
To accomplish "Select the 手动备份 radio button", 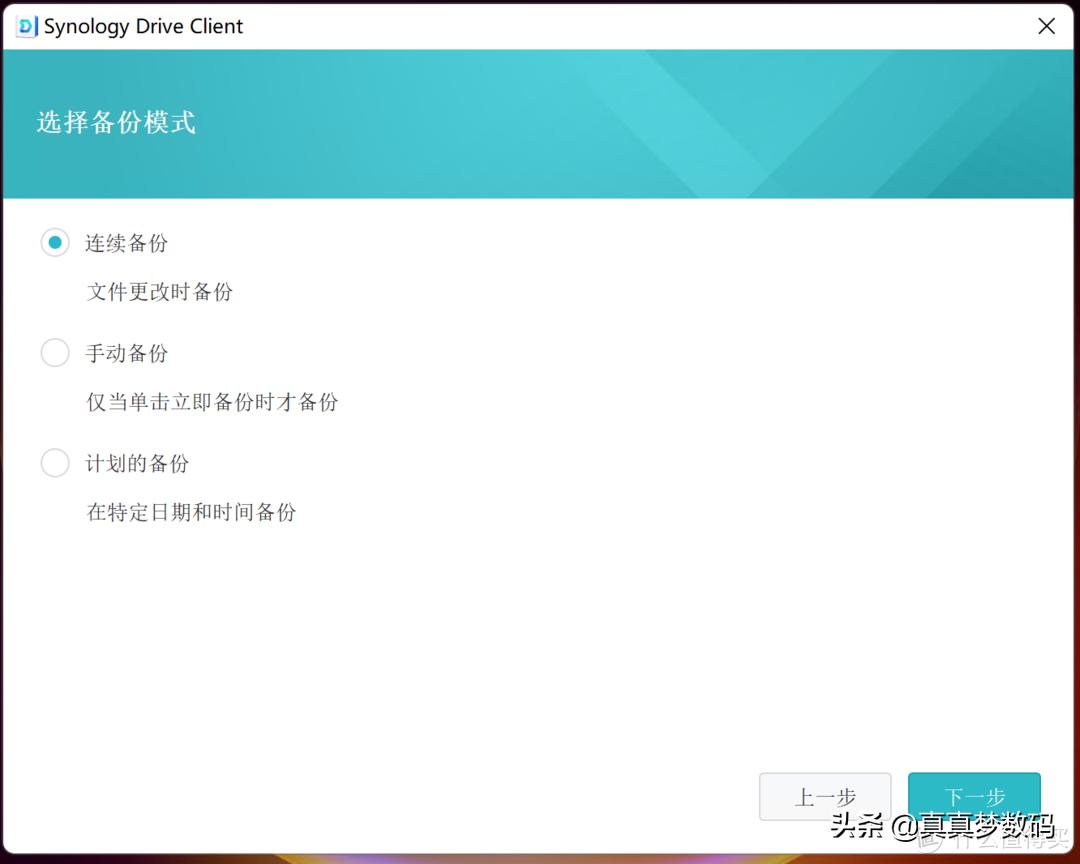I will click(55, 352).
